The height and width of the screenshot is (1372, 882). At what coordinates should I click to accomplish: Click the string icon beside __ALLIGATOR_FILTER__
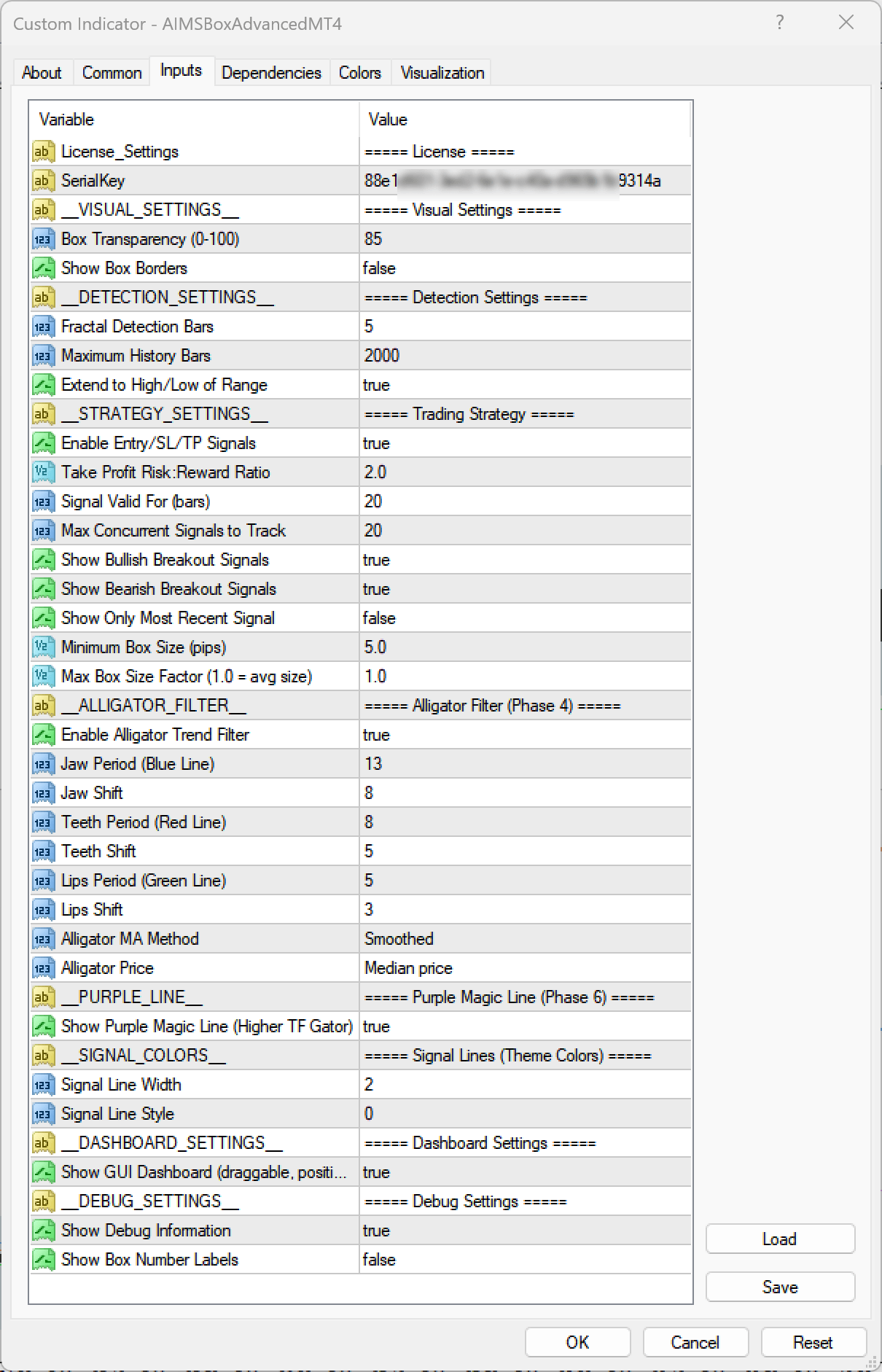44,706
